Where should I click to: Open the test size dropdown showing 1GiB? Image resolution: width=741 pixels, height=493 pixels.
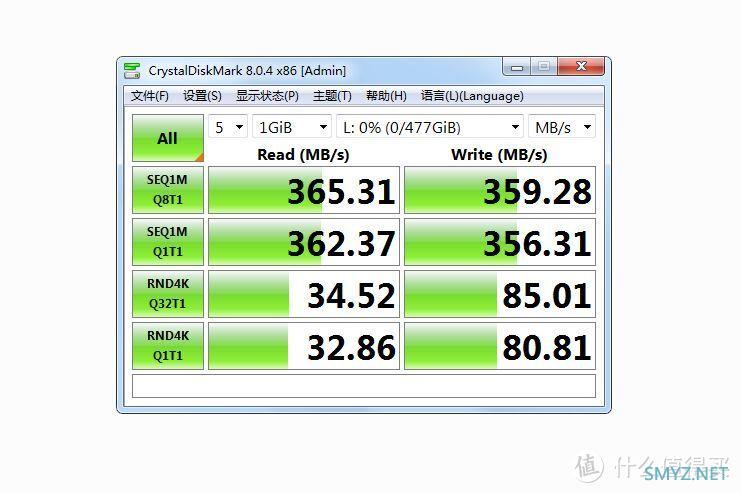tap(292, 127)
